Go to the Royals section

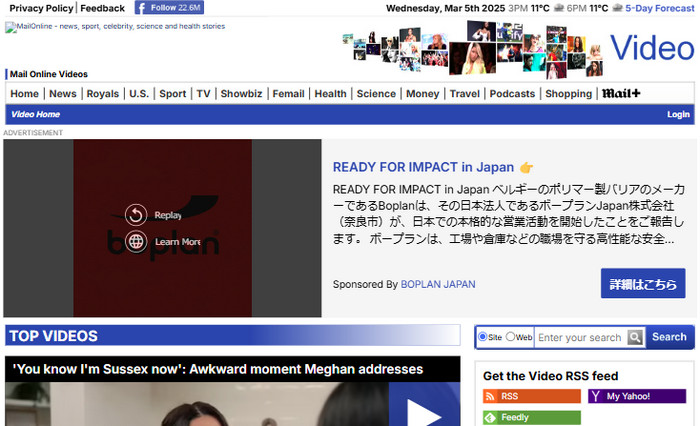[x=103, y=94]
